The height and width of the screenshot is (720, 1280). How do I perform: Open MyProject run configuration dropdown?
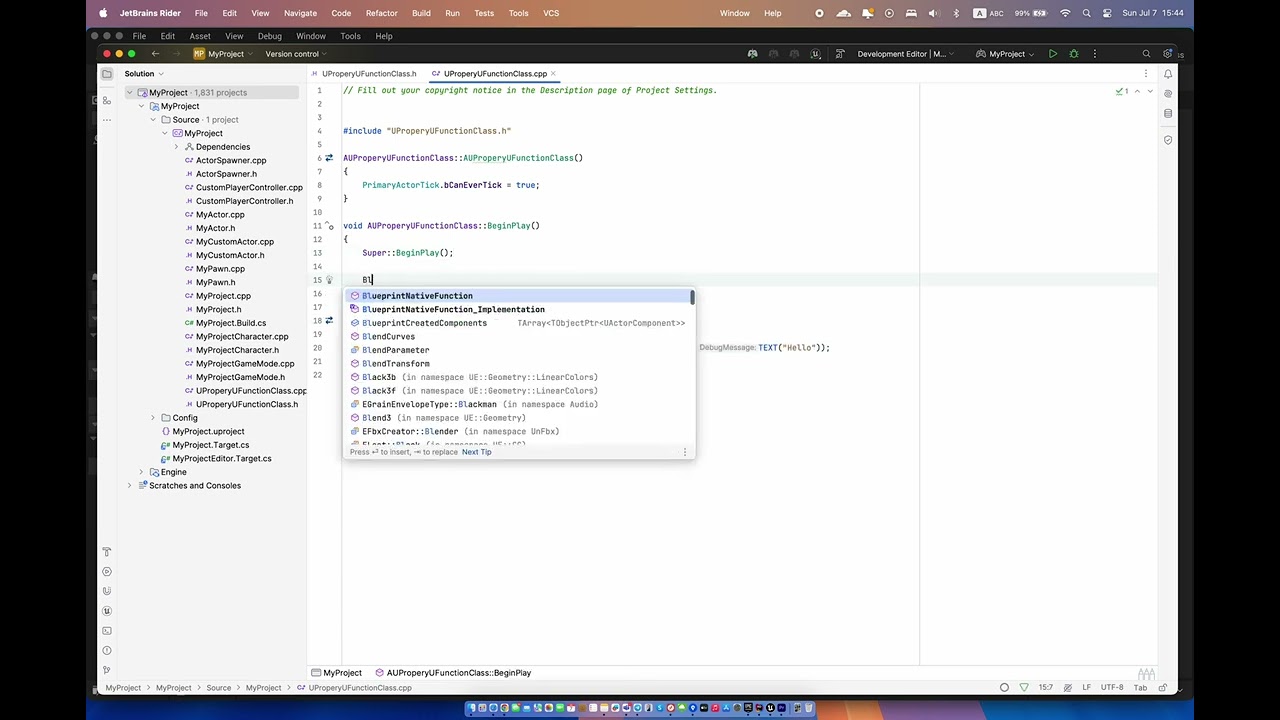click(x=1007, y=54)
